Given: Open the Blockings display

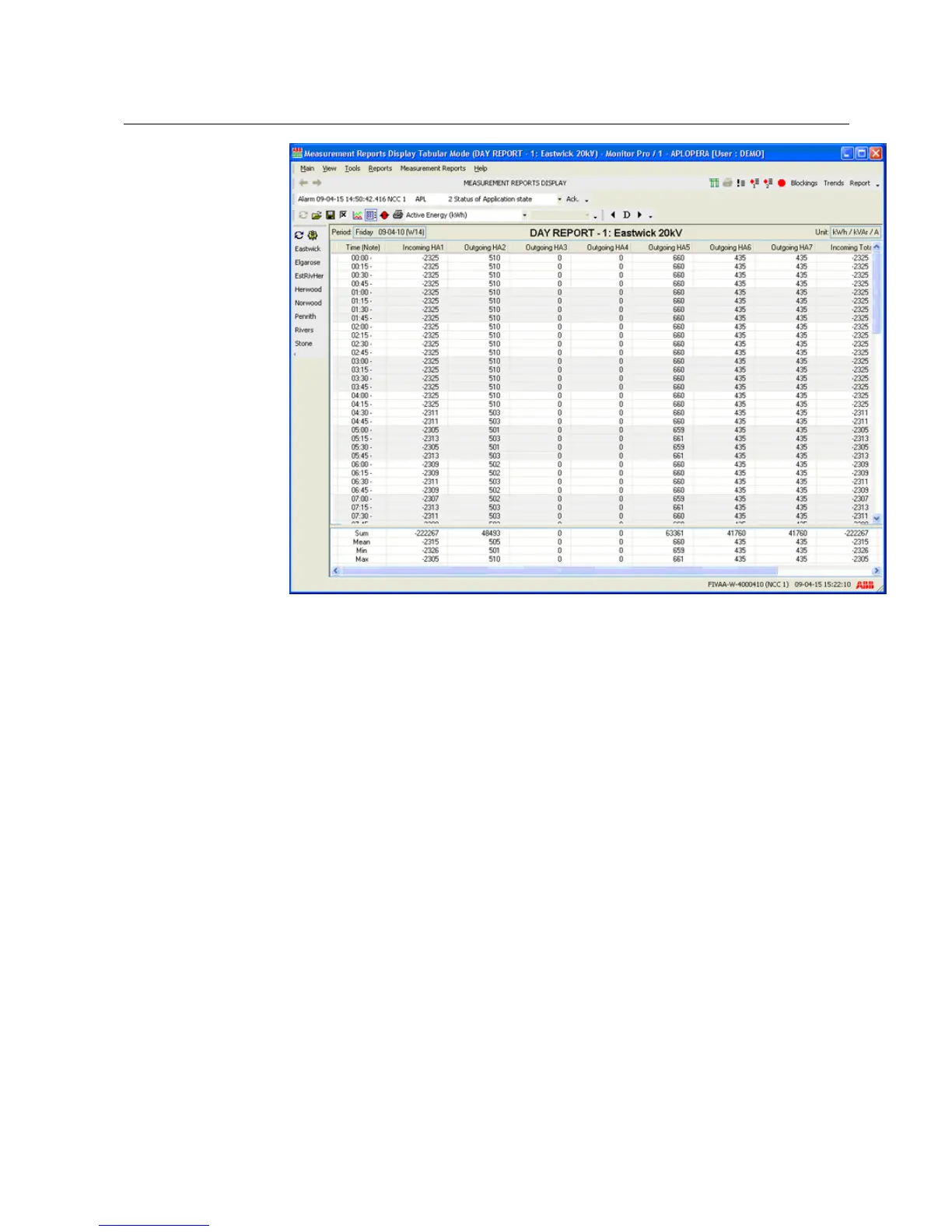Looking at the screenshot, I should point(803,183).
